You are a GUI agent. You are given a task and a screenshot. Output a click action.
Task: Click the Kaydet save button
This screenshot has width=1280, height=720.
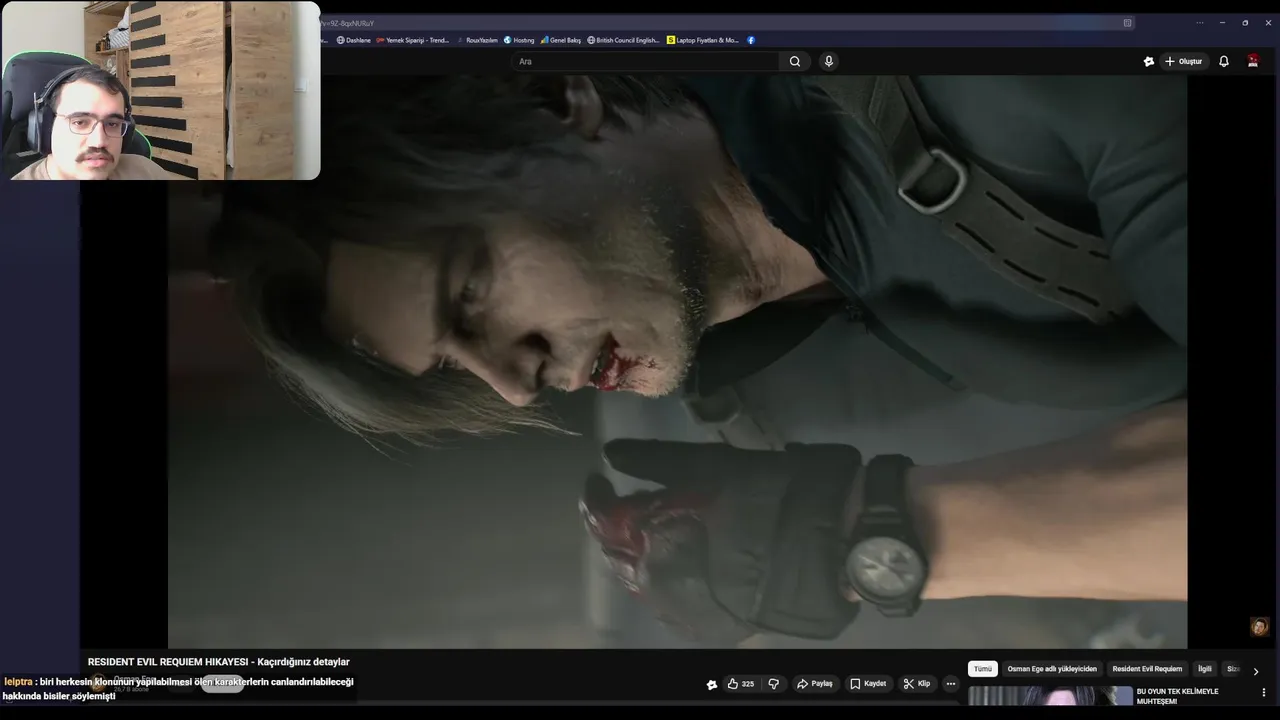click(x=868, y=684)
